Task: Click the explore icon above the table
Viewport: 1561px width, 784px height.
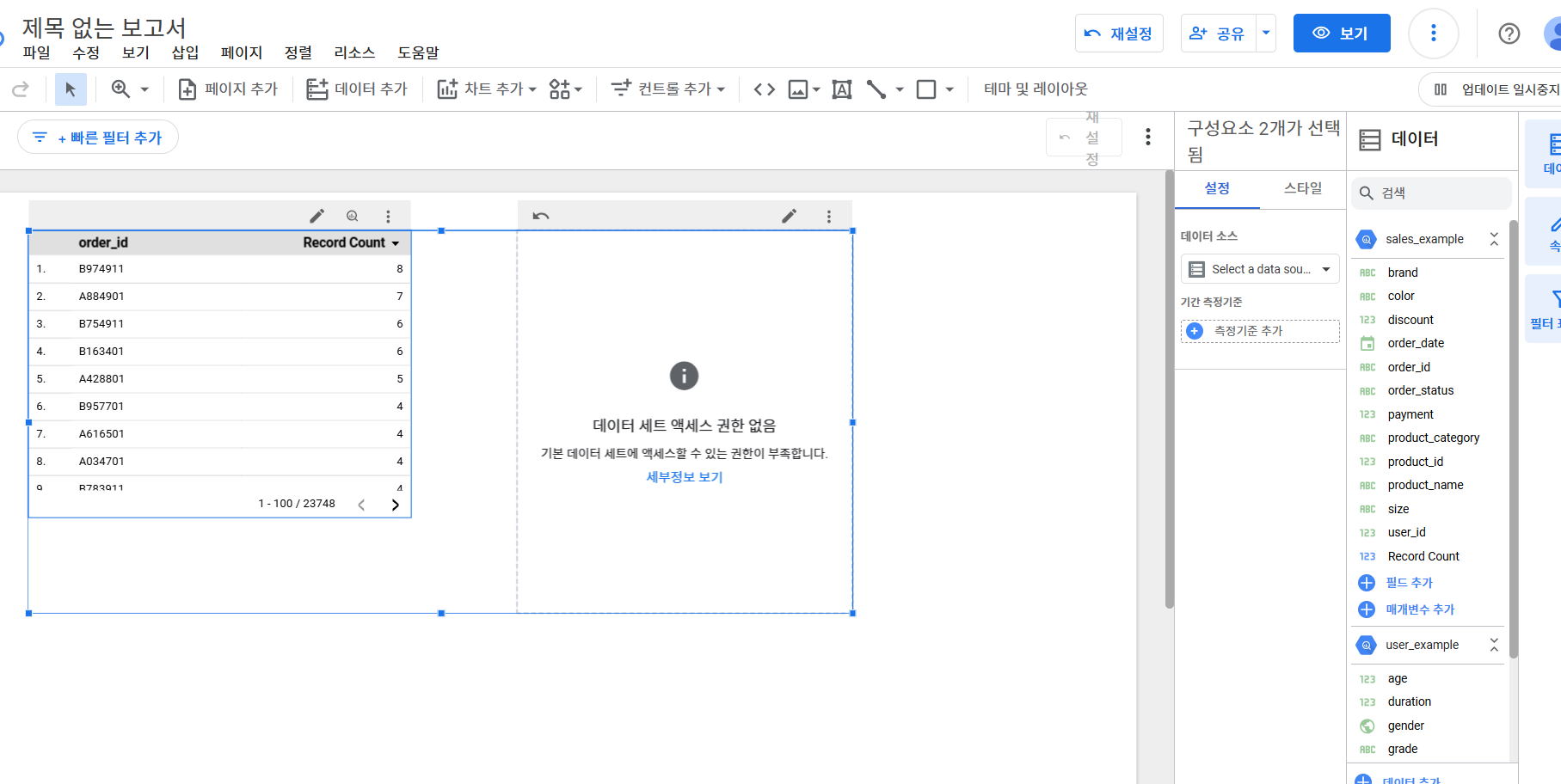Action: pos(352,217)
